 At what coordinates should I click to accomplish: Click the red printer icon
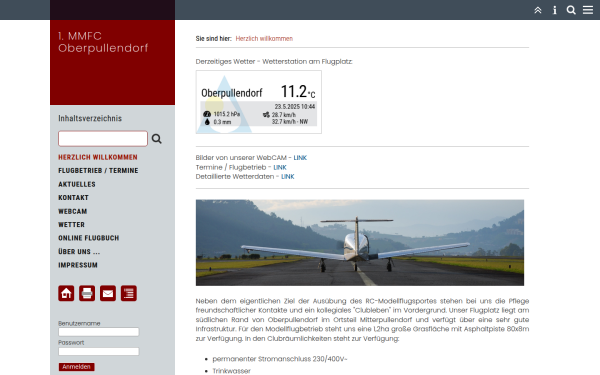tap(87, 293)
